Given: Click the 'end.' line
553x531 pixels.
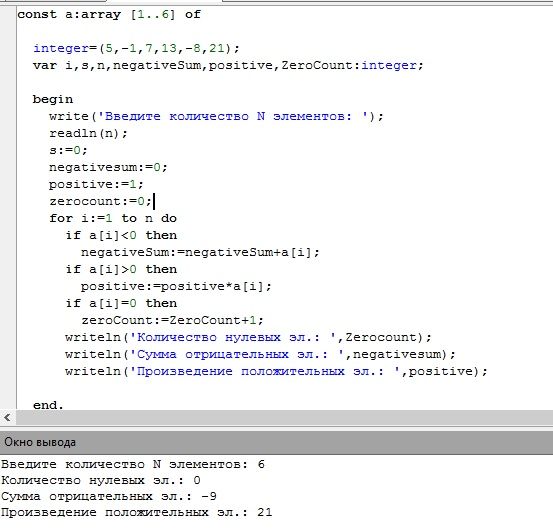Looking at the screenshot, I should [48, 405].
